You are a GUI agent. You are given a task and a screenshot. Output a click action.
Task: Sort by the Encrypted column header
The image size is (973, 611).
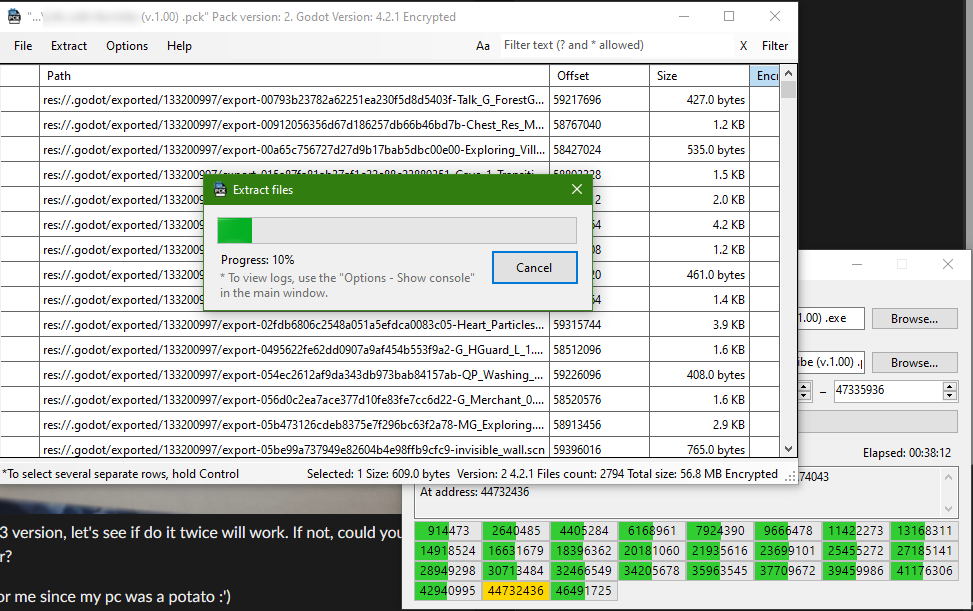[765, 76]
